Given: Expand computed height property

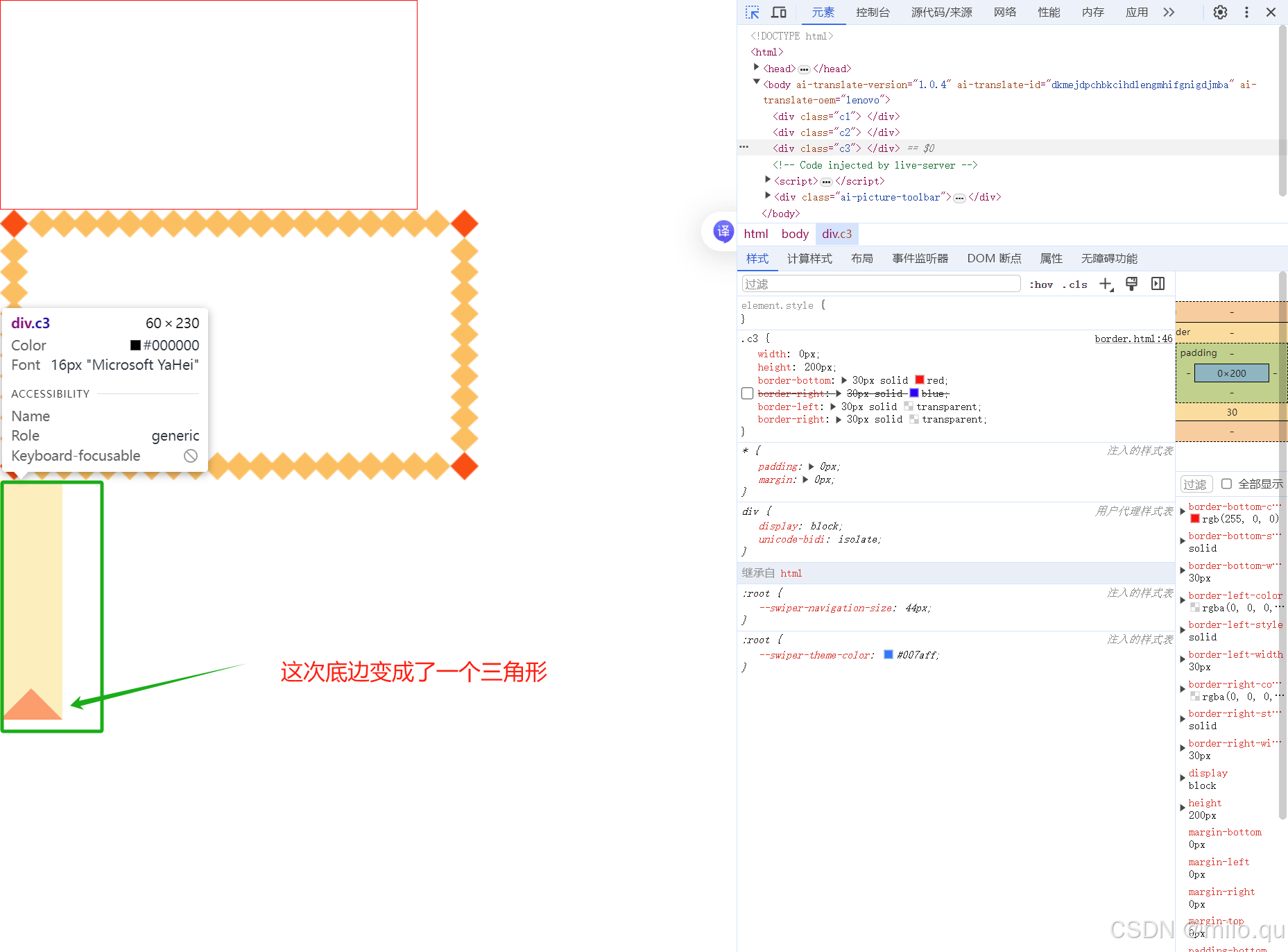Looking at the screenshot, I should pos(1183,808).
